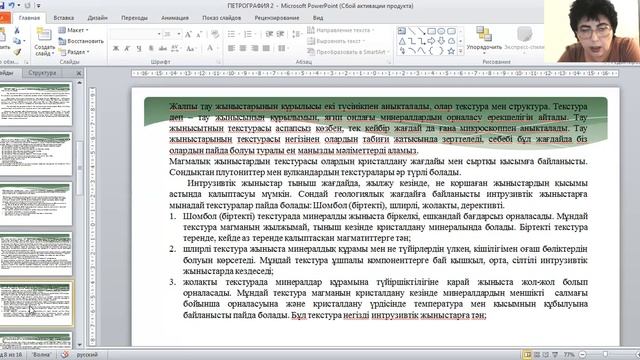The width and height of the screenshot is (640, 360).
Task: Increase font size with the large A icon
Action: [x=188, y=34]
